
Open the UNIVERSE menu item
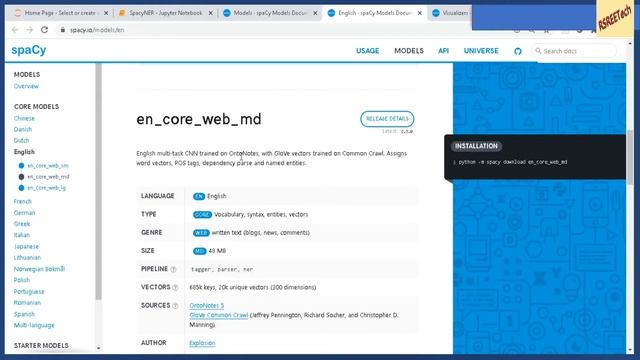click(x=481, y=51)
